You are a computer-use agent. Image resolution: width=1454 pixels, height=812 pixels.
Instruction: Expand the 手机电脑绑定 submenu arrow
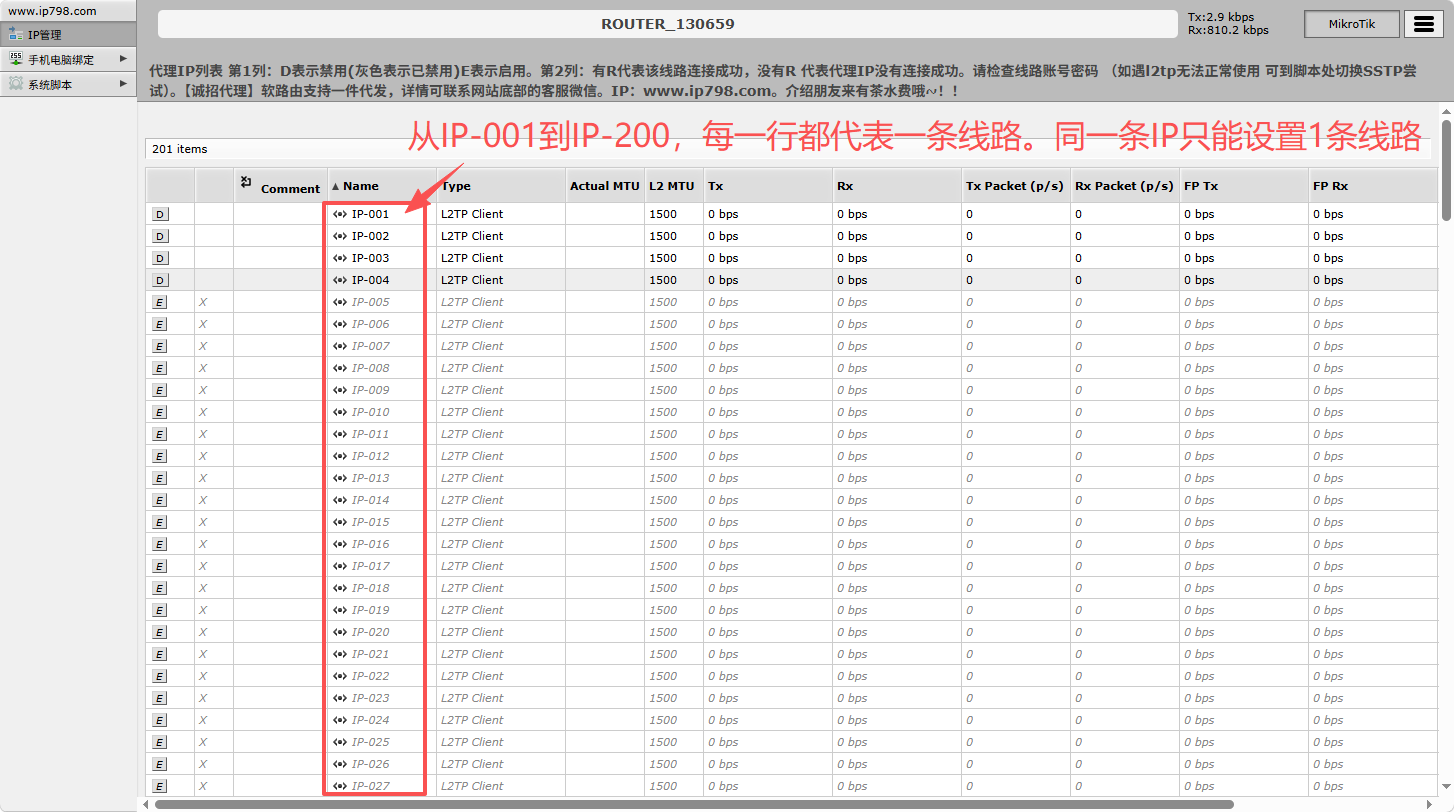pyautogui.click(x=123, y=59)
